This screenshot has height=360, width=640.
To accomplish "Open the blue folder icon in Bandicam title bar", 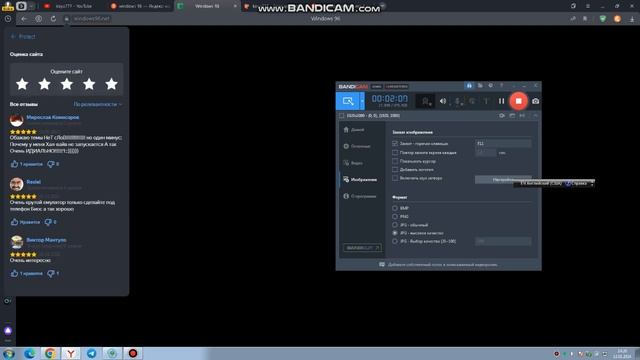I will pyautogui.click(x=469, y=86).
